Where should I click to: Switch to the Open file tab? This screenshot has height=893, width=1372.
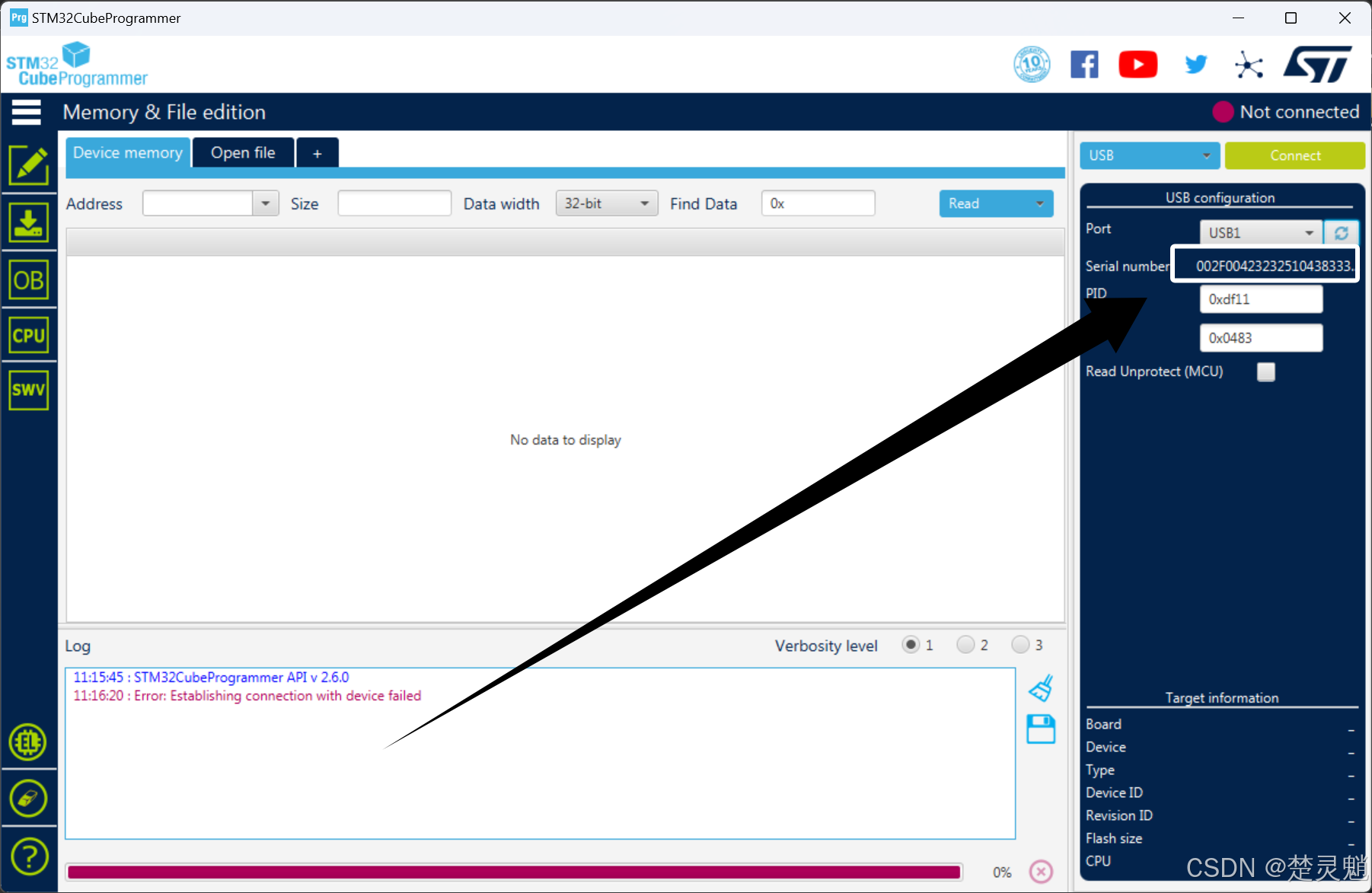243,152
